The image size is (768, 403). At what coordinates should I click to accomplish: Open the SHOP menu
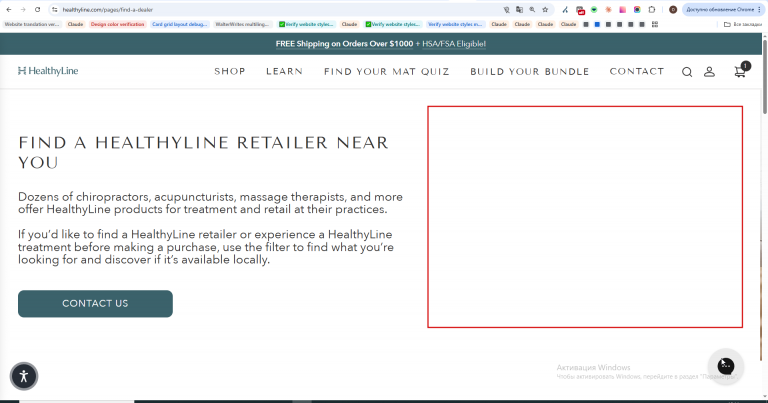(x=230, y=71)
